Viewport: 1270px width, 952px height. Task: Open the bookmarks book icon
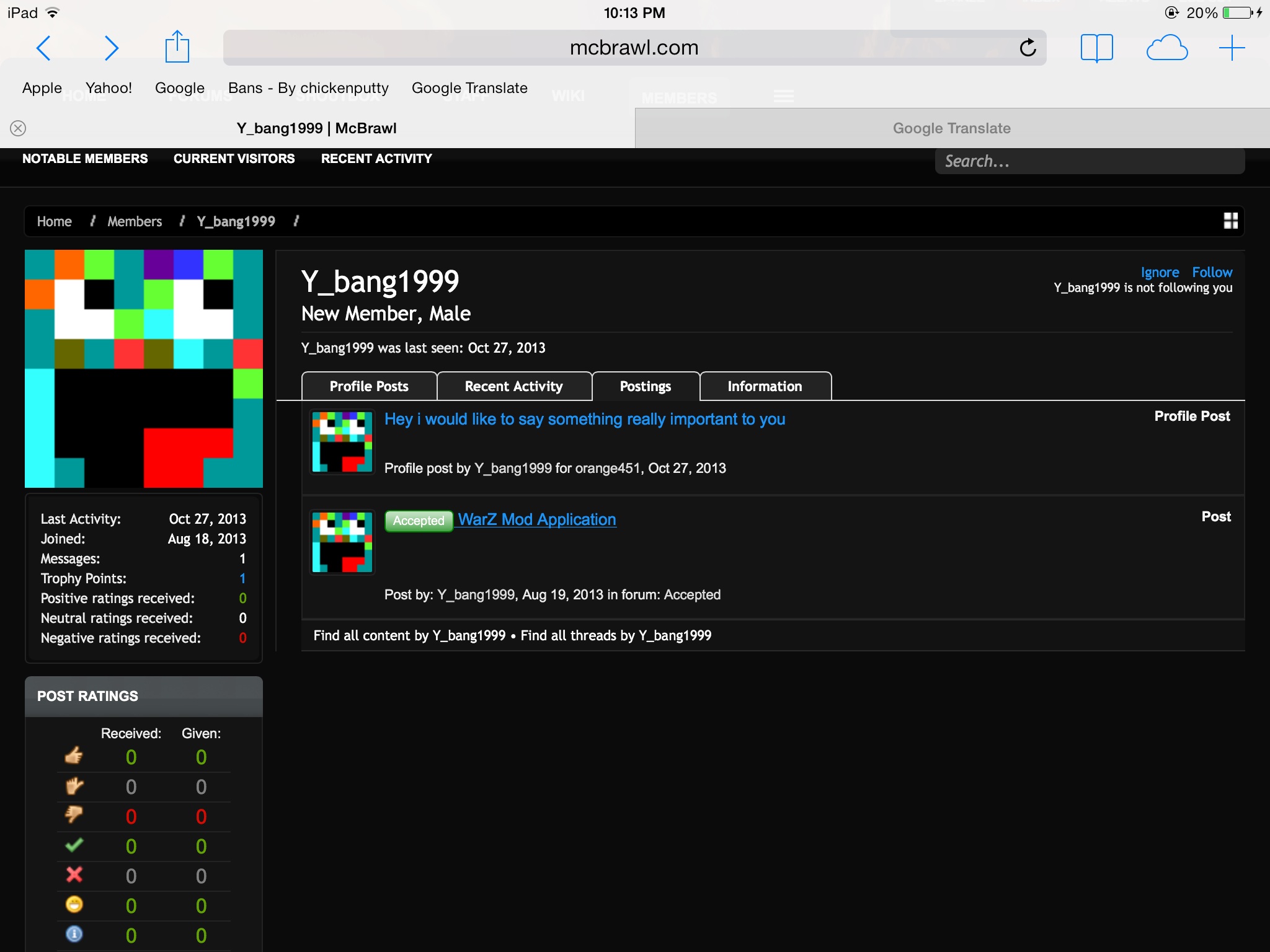click(x=1096, y=48)
